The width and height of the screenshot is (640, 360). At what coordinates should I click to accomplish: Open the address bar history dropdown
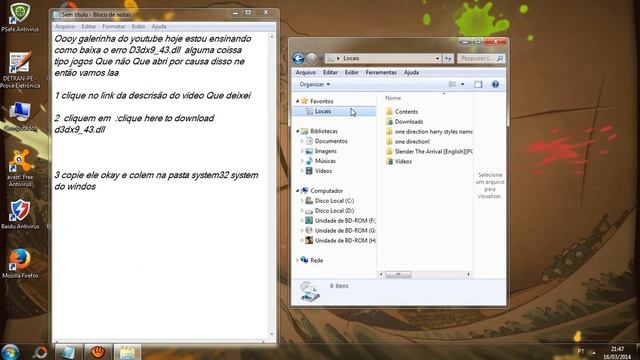coord(437,58)
